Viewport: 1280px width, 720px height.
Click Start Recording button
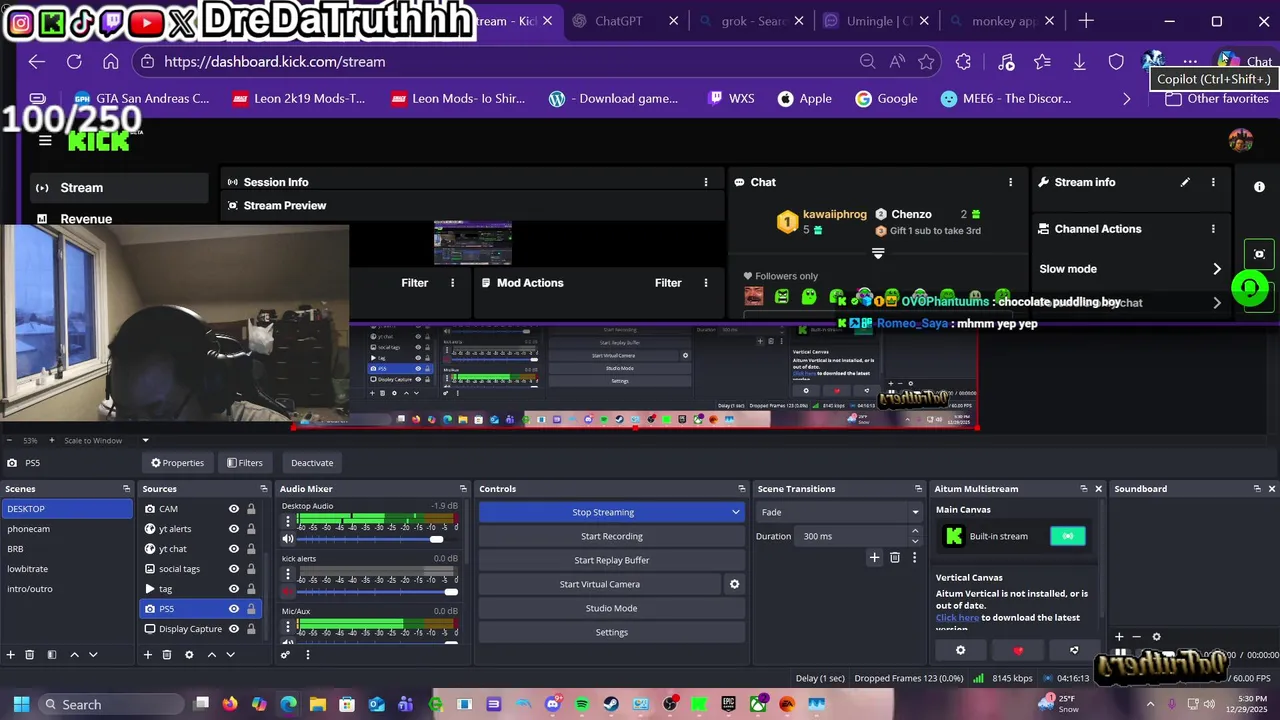coord(612,536)
